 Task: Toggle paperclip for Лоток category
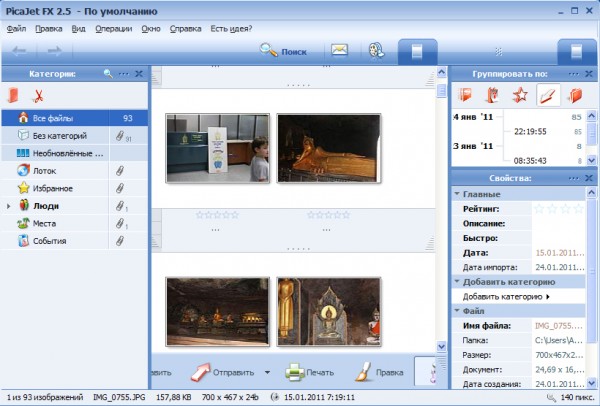[x=118, y=171]
